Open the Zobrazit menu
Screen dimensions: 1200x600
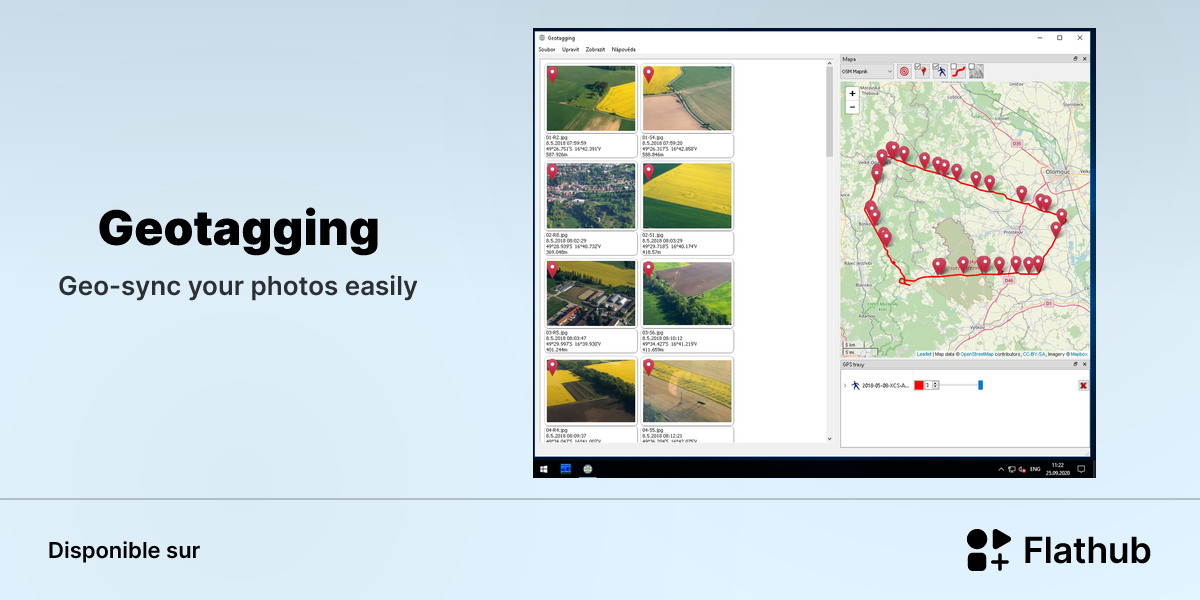(x=595, y=49)
